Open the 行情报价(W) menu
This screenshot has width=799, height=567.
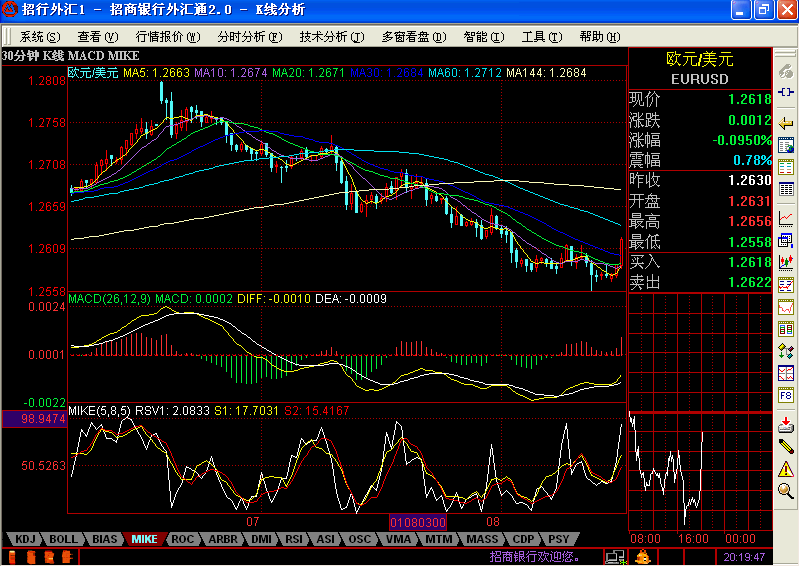coord(168,37)
